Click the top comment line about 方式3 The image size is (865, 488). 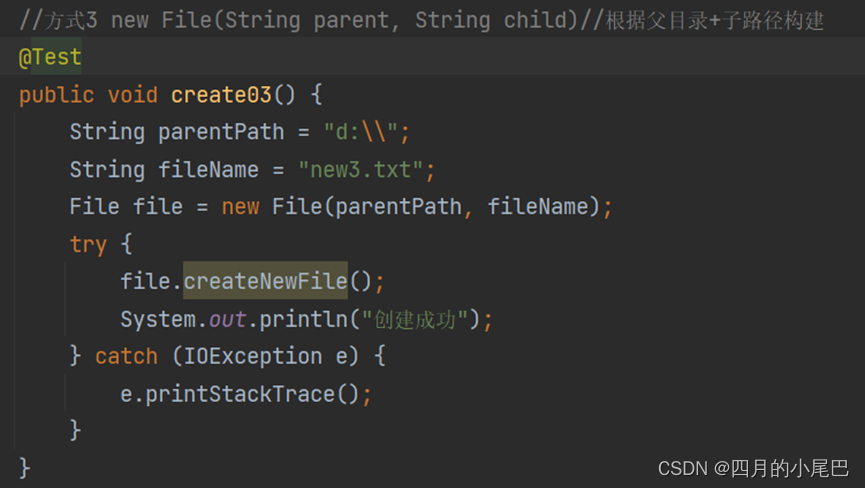(x=420, y=20)
